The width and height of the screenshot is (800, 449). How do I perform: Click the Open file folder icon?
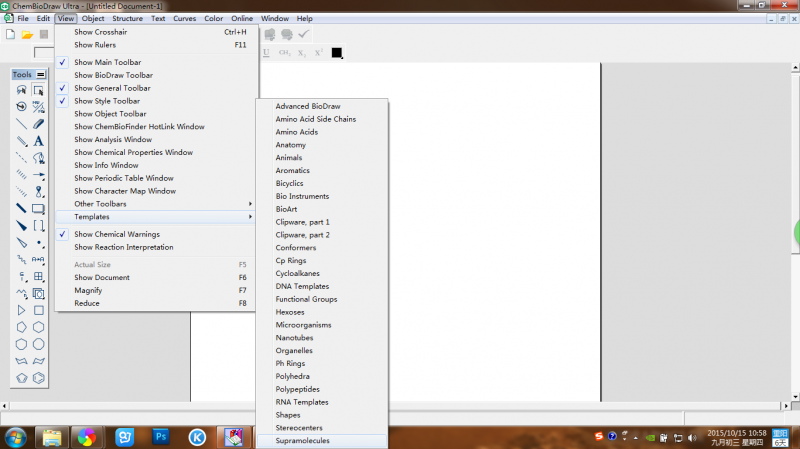pos(27,35)
